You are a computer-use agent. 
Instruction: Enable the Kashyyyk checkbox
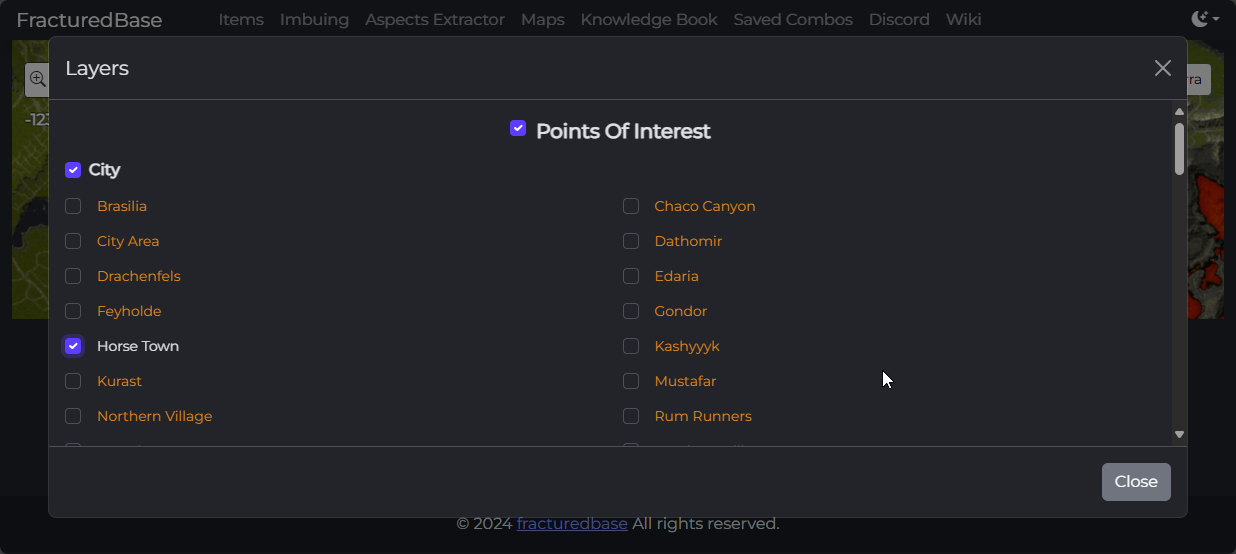tap(631, 346)
